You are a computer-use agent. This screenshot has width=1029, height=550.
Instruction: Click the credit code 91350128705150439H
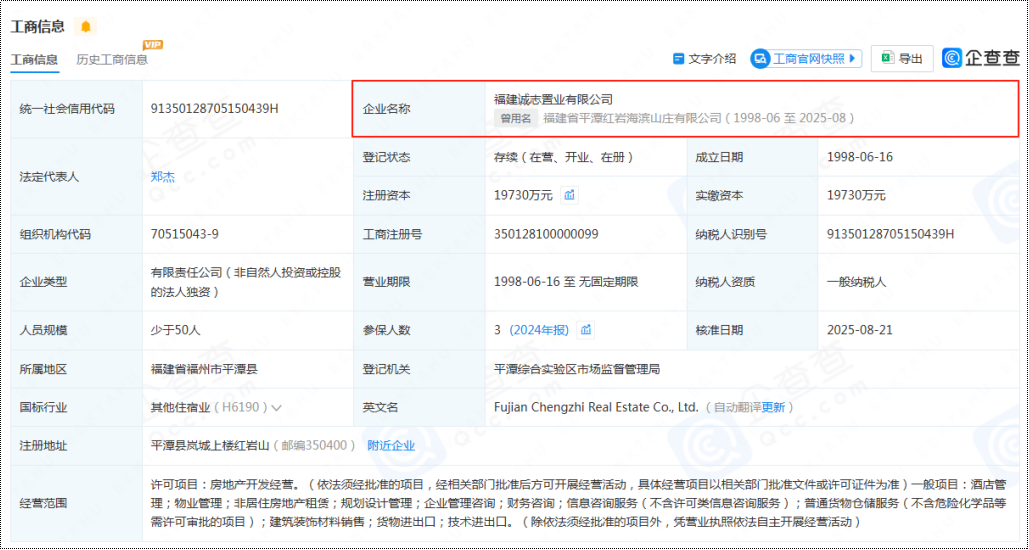point(214,109)
